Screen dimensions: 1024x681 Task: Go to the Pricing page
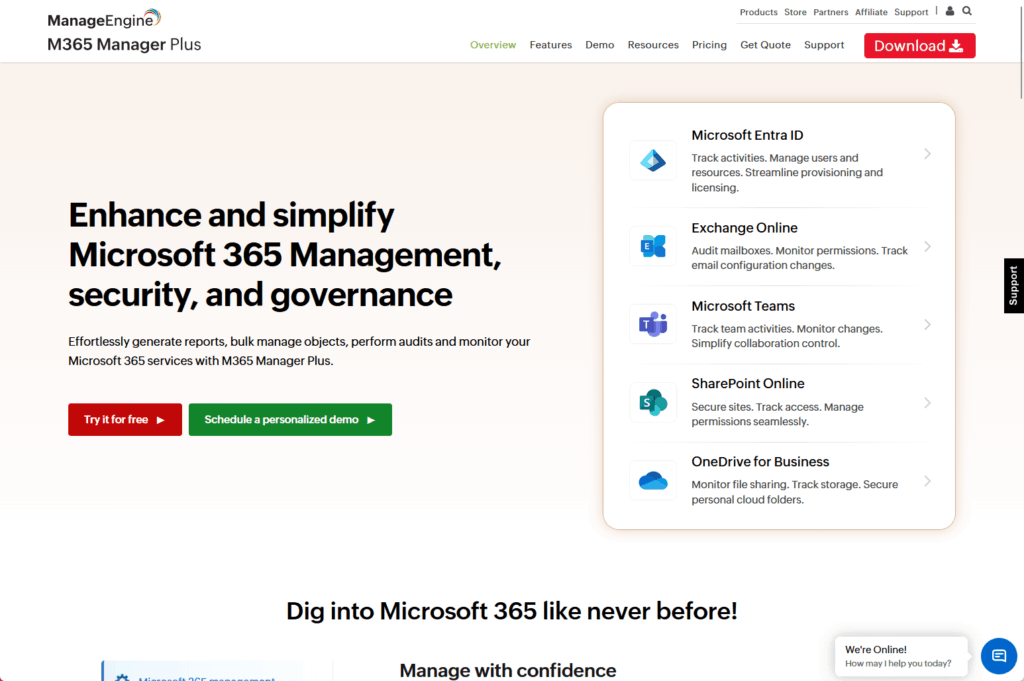(709, 45)
